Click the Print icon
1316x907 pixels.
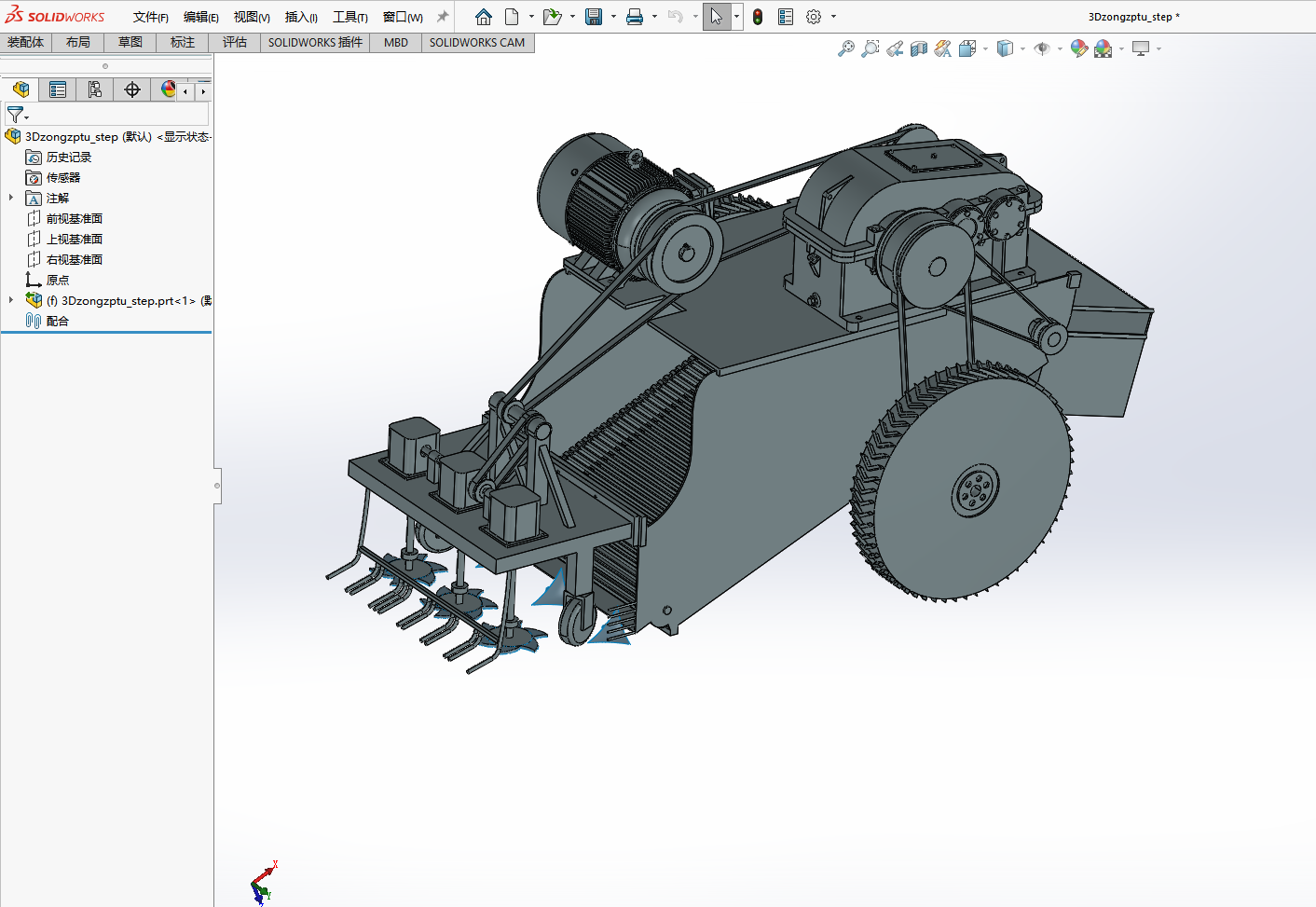(635, 17)
